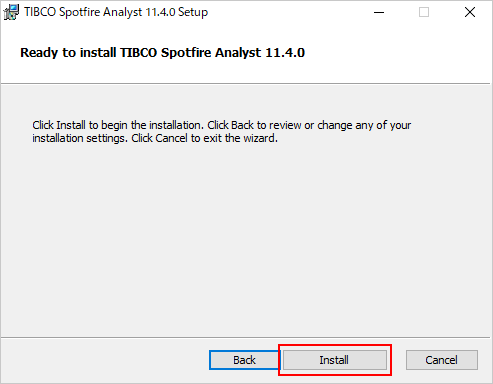Click the words "Spotfire Analyst" in the heading

point(211,53)
